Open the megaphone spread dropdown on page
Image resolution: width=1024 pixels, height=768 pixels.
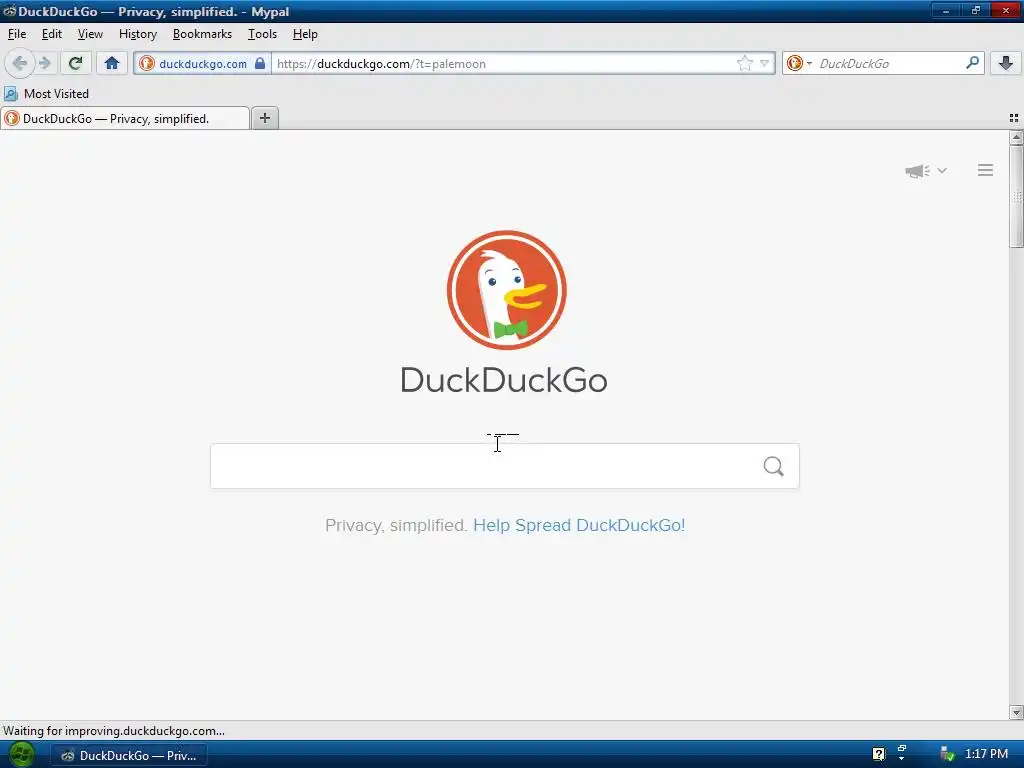tap(925, 170)
